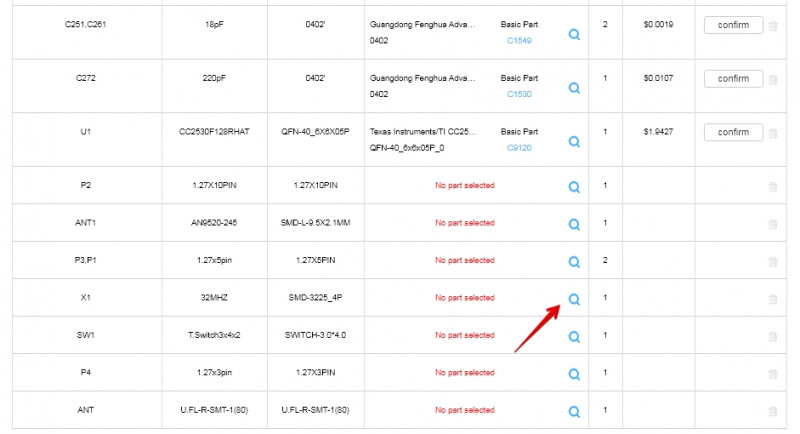Open part search for P2 1.27X10PIN

pos(574,187)
